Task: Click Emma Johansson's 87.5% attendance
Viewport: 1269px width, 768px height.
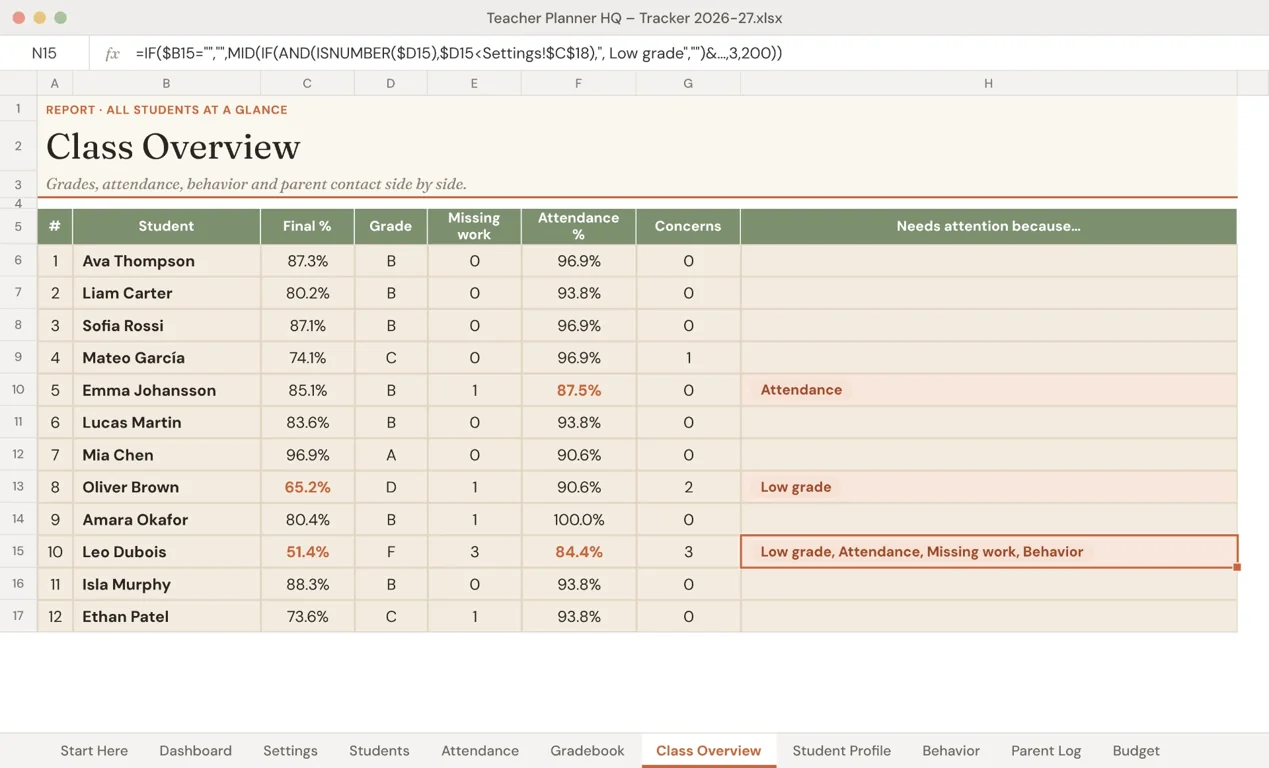Action: coord(578,390)
